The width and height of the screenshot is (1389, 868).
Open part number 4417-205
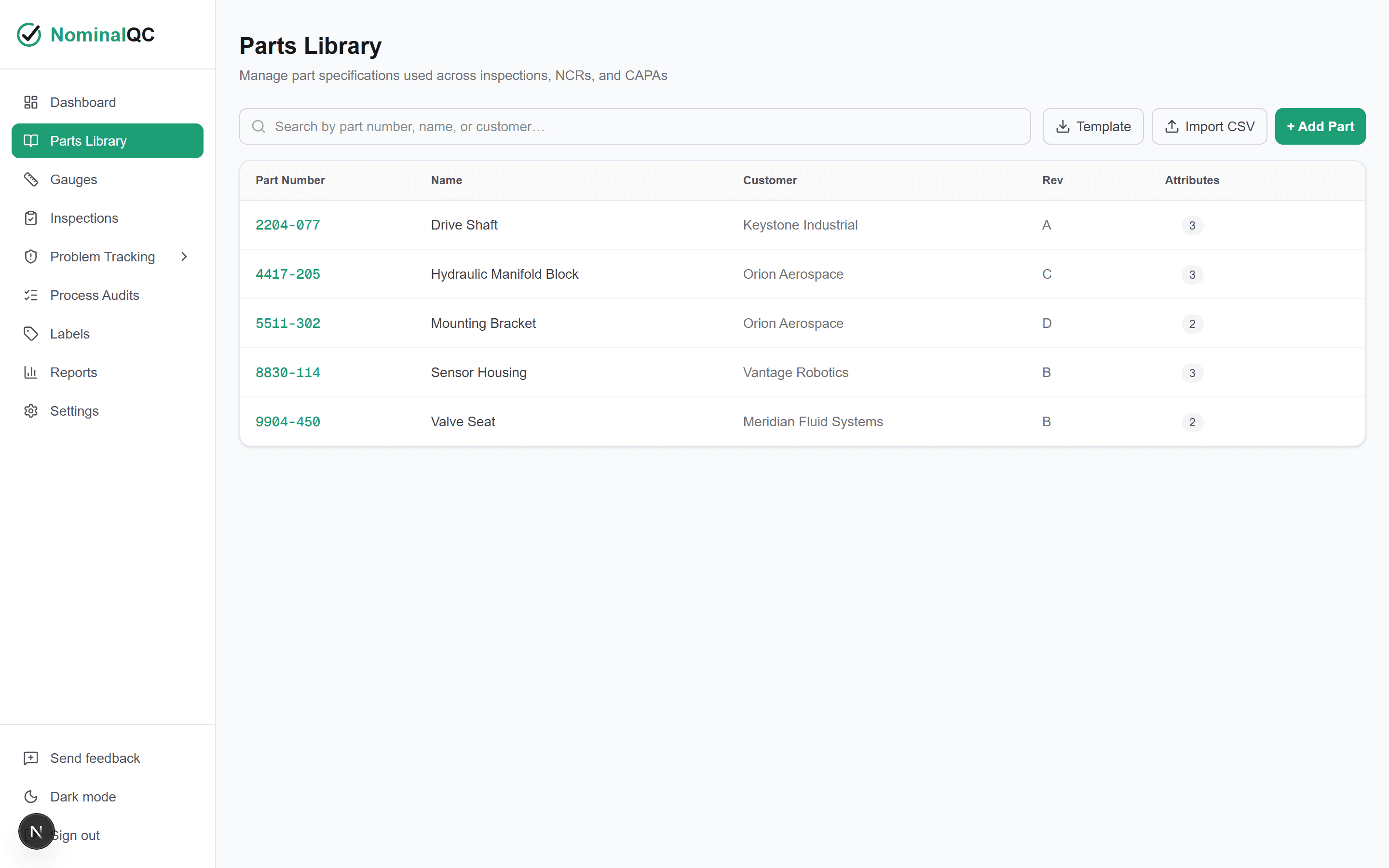[x=287, y=274]
